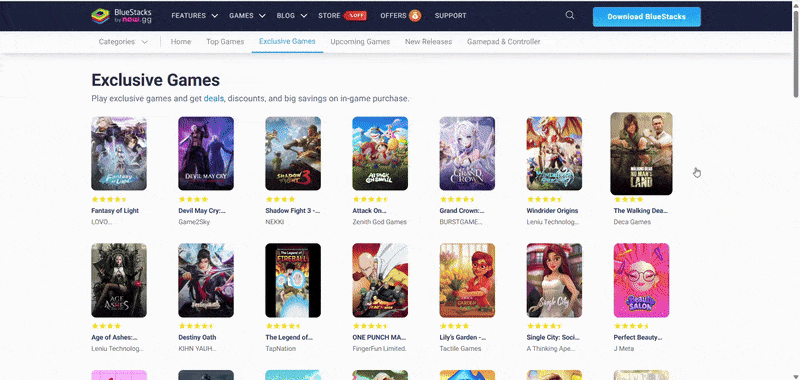Click the 'Deca Games' developer name

632,222
